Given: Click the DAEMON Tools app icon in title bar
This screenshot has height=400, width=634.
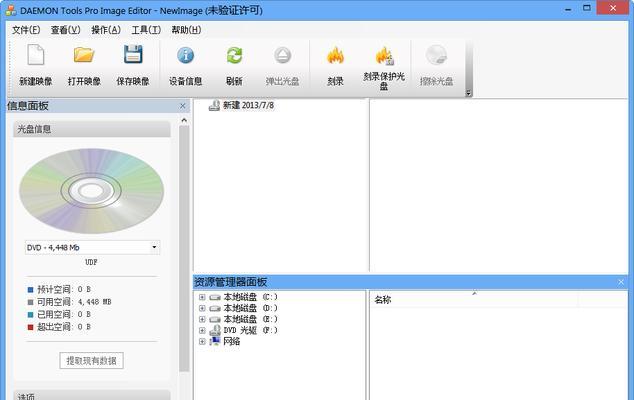Looking at the screenshot, I should tap(11, 10).
